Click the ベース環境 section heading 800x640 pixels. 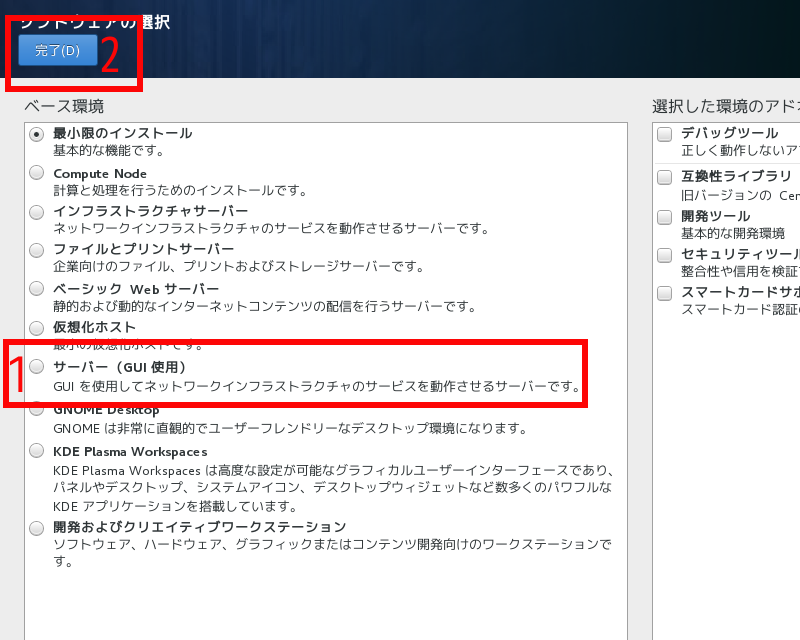[64, 106]
